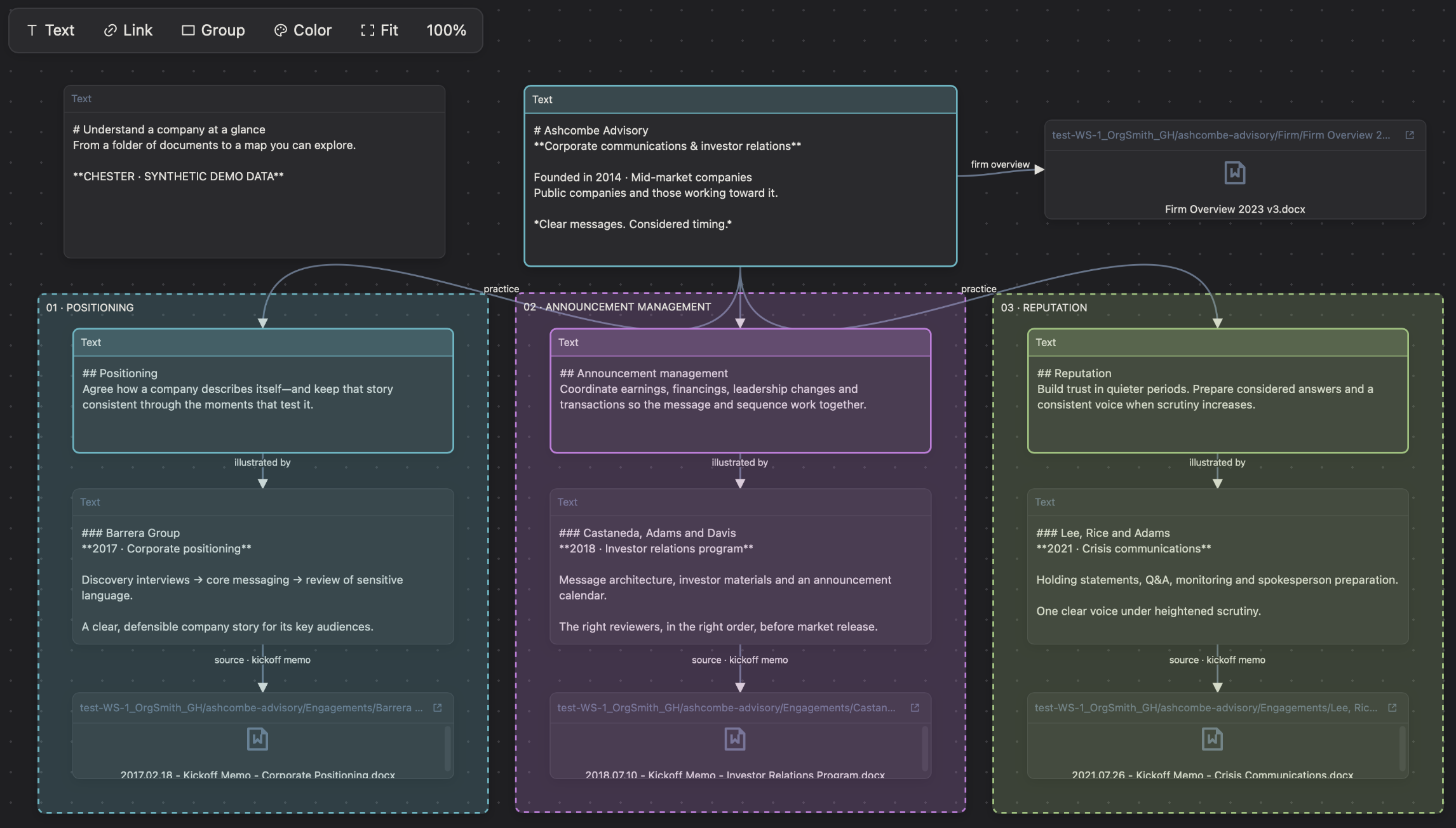1456x828 pixels.
Task: Select the Link tool in toolbar
Action: 128,30
